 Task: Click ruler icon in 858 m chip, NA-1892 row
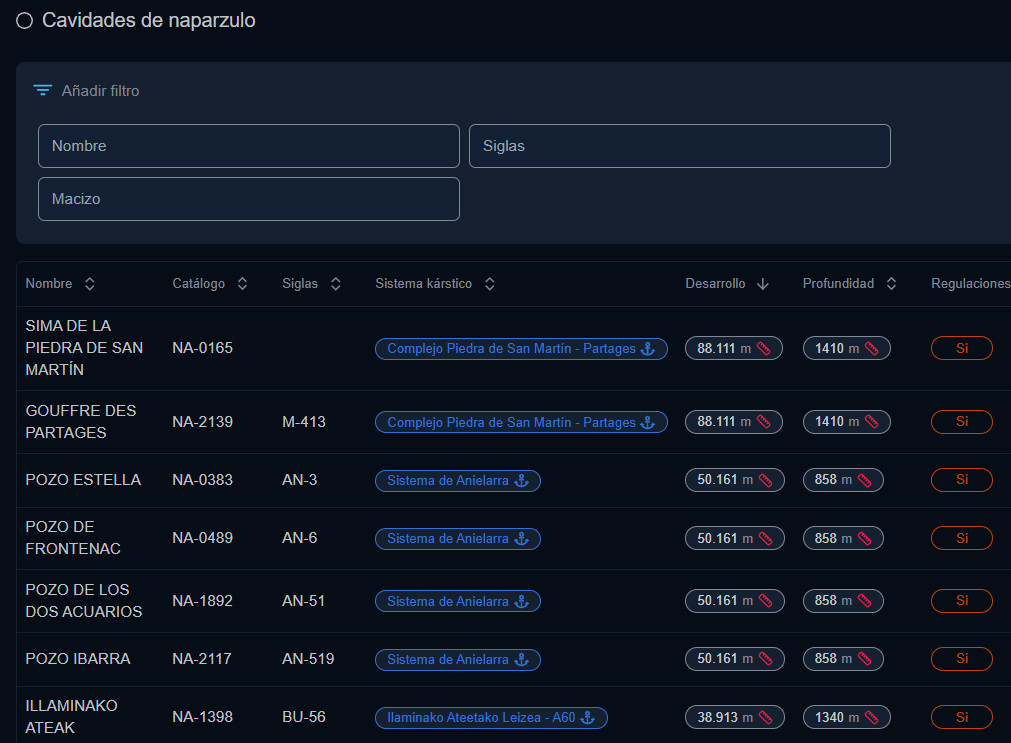pos(864,600)
